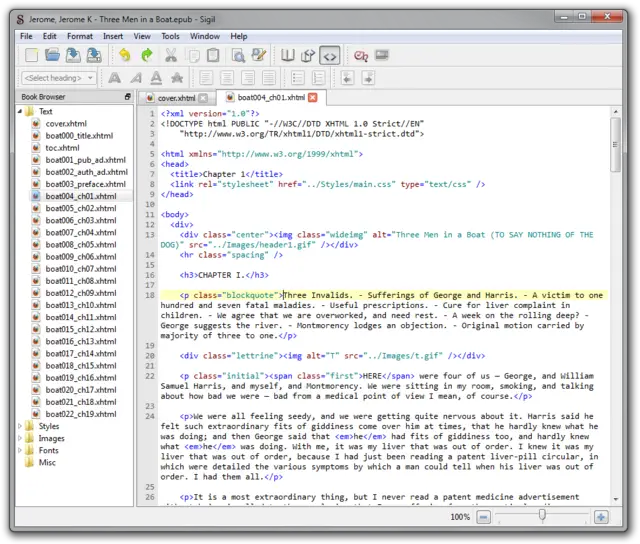Toggle the Code View button
640x544 pixels.
[x=329, y=56]
